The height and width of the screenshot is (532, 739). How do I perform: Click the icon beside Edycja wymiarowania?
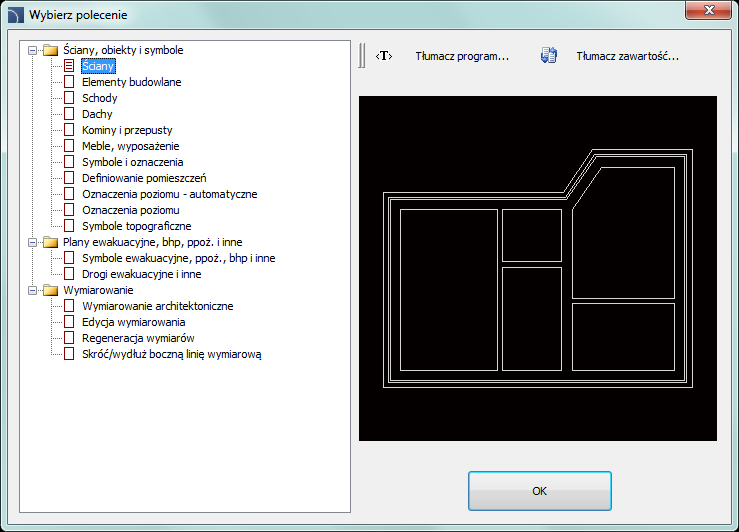[69, 322]
